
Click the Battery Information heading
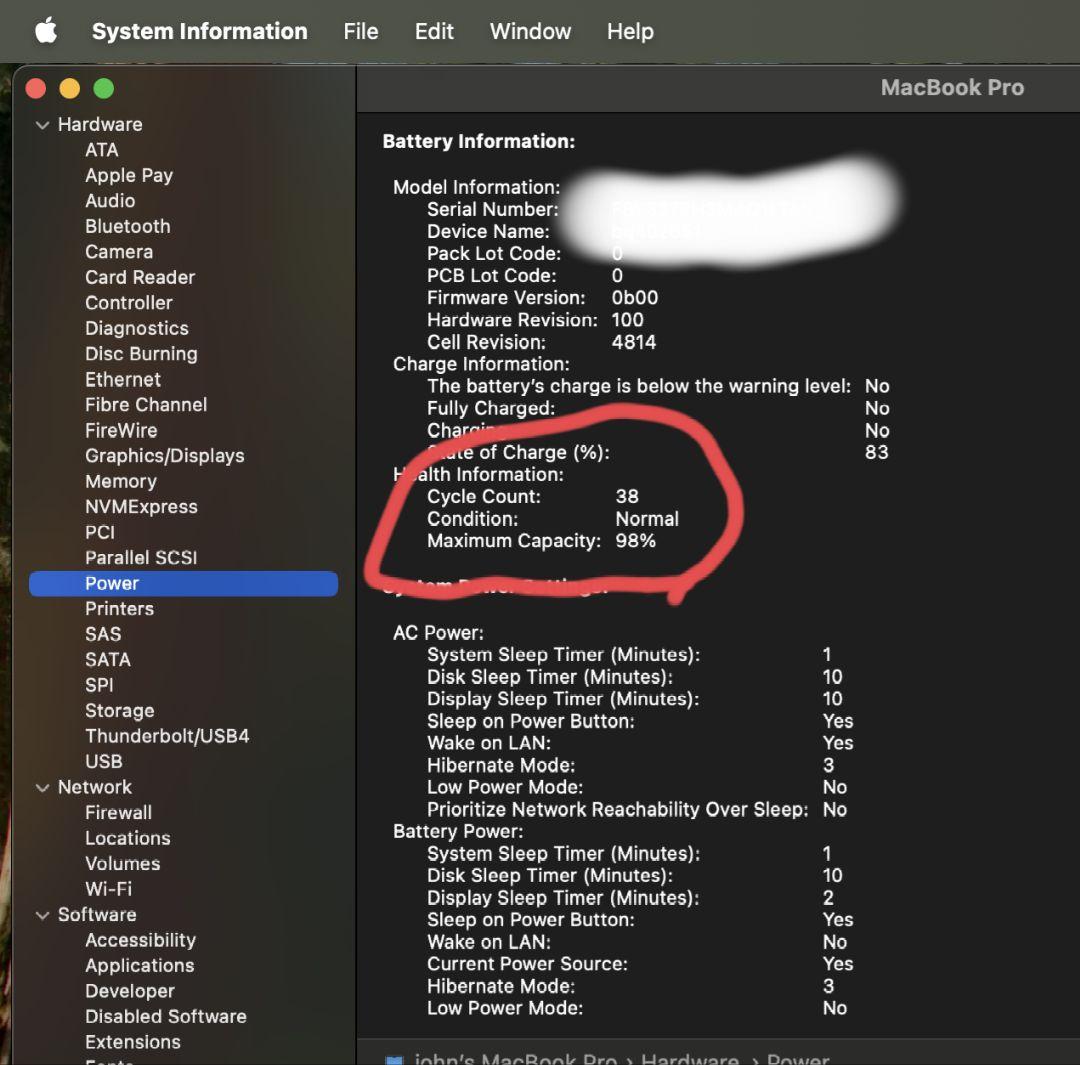tap(479, 141)
